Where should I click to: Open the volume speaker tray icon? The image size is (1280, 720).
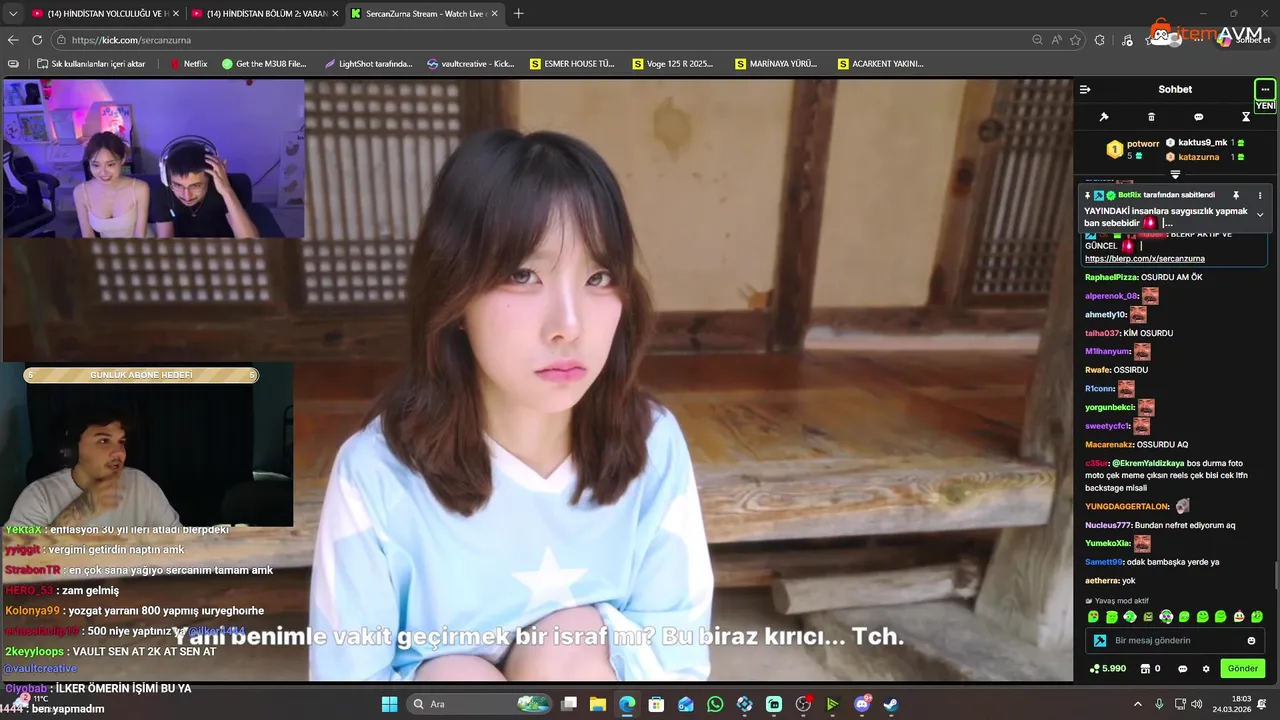1197,704
